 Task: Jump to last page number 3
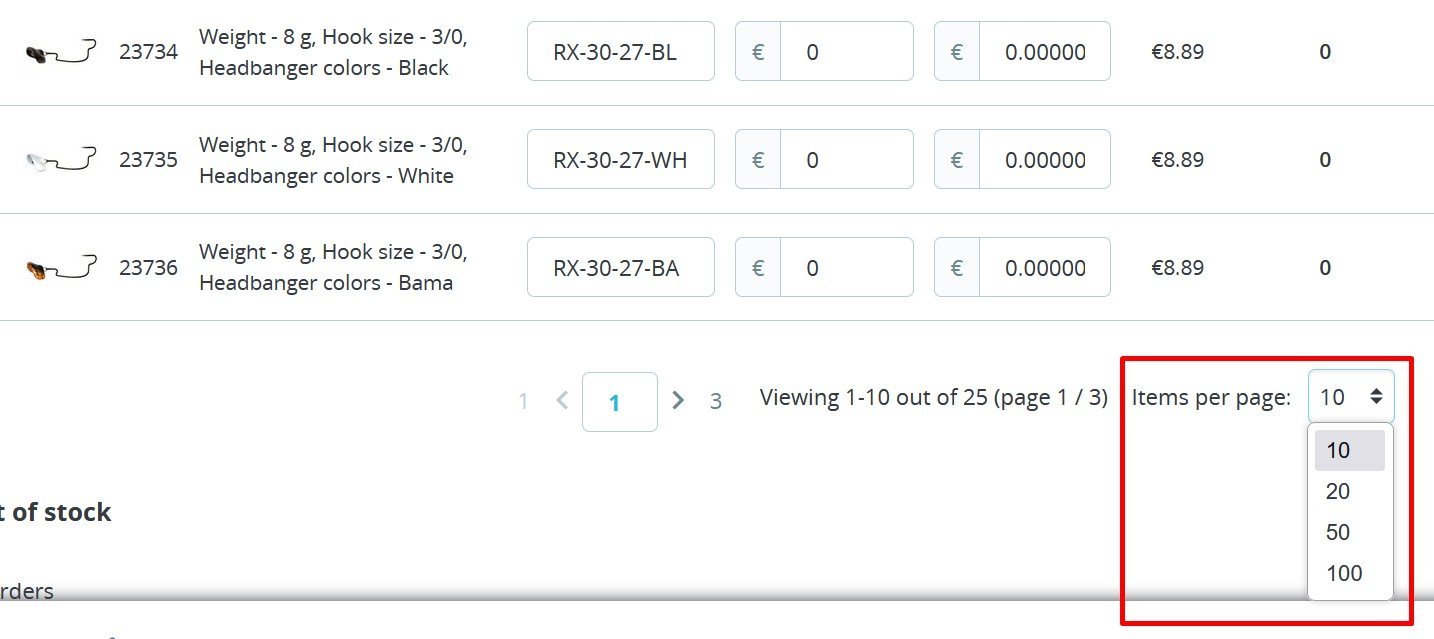coord(716,402)
